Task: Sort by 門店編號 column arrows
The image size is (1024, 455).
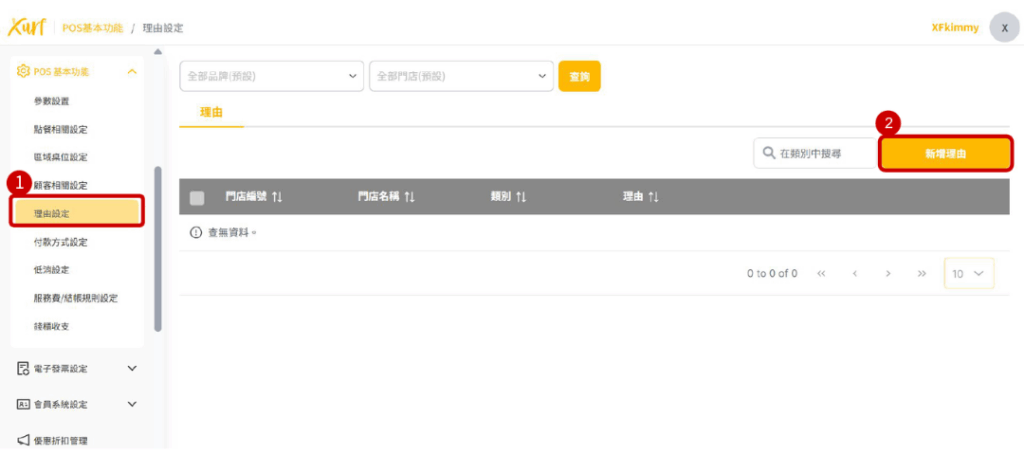Action: click(277, 198)
